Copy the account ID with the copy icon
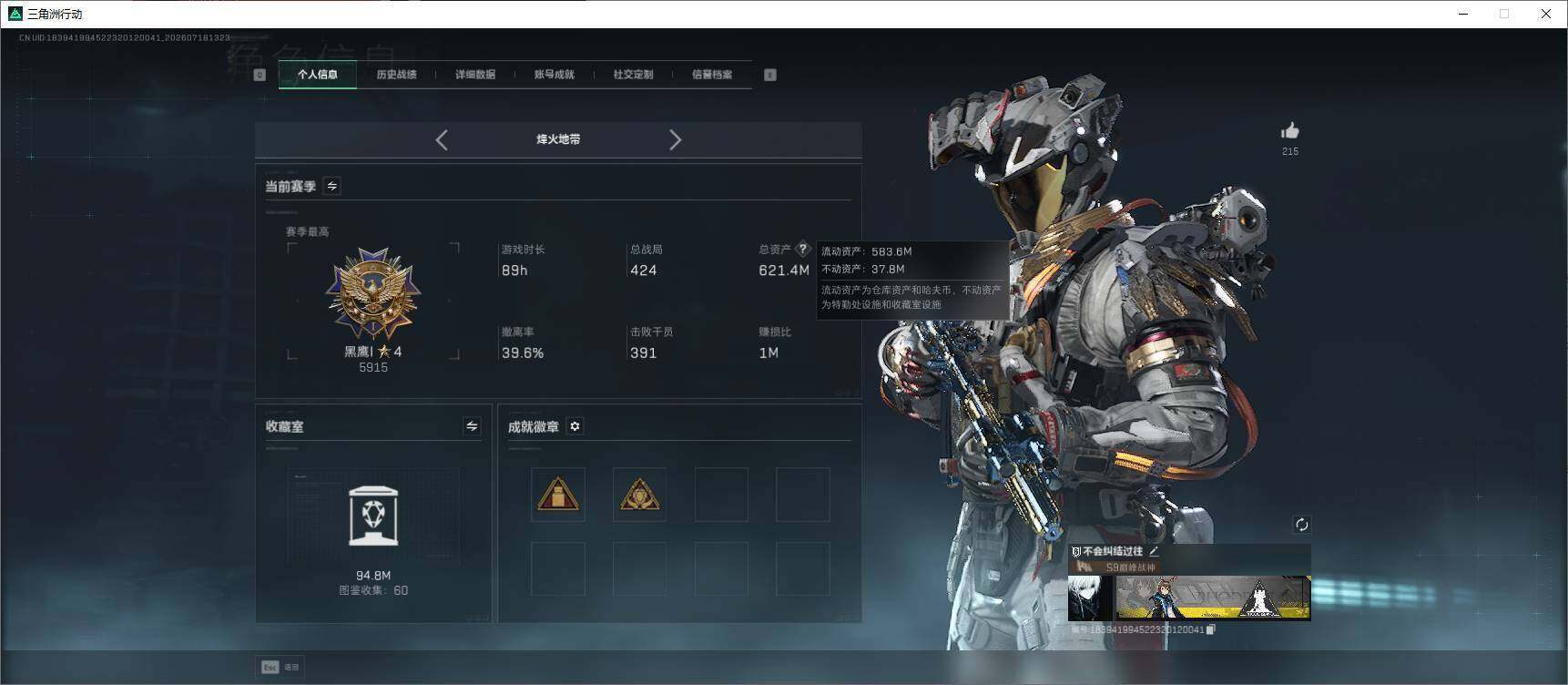This screenshot has height=685, width=1568. pyautogui.click(x=1210, y=629)
